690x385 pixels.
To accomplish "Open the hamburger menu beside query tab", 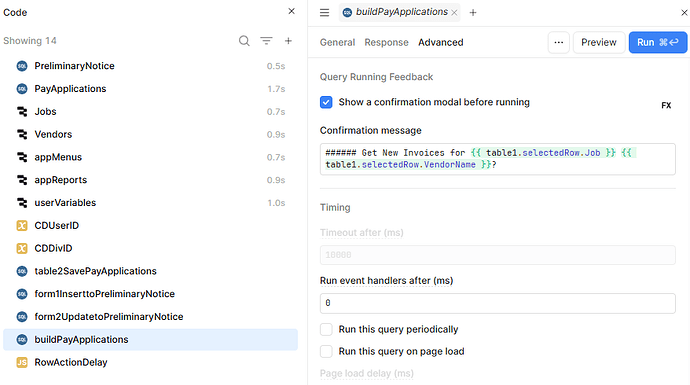I will tap(324, 13).
